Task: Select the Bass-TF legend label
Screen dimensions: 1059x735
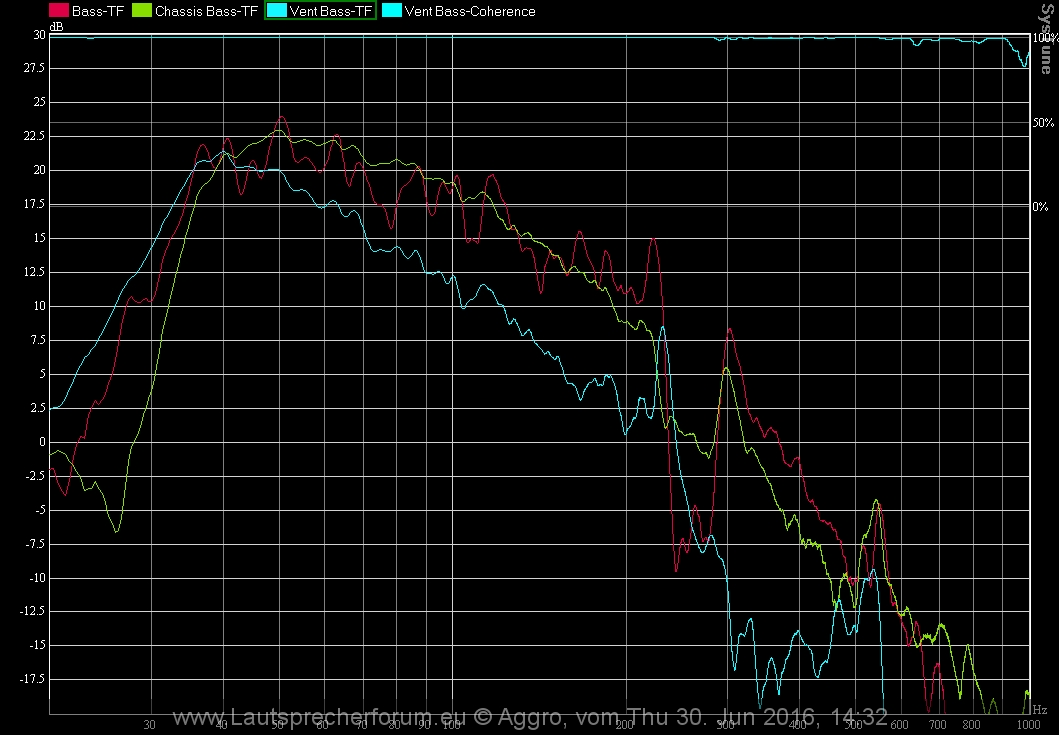Action: coord(98,11)
